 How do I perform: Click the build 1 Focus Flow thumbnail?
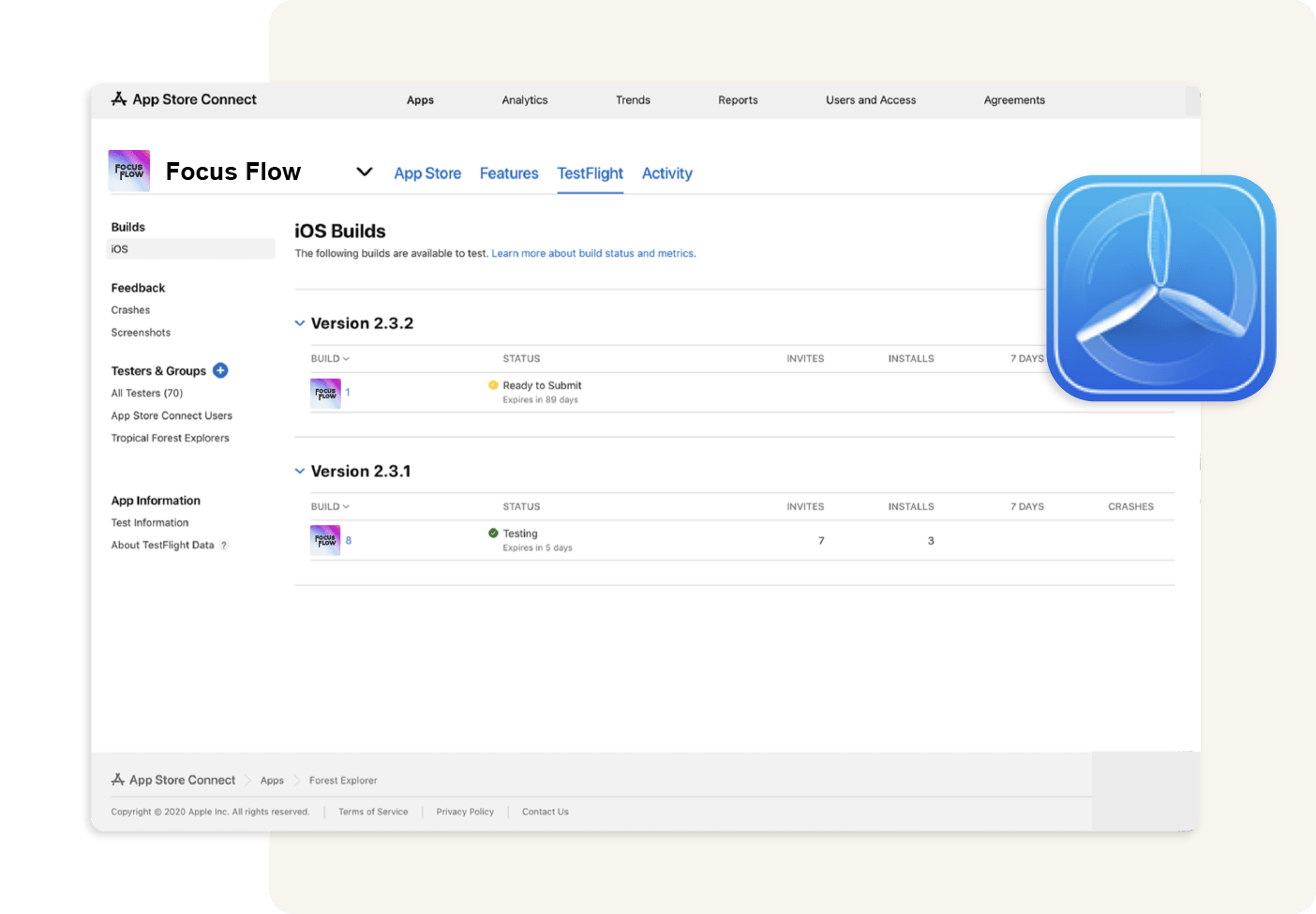point(325,393)
